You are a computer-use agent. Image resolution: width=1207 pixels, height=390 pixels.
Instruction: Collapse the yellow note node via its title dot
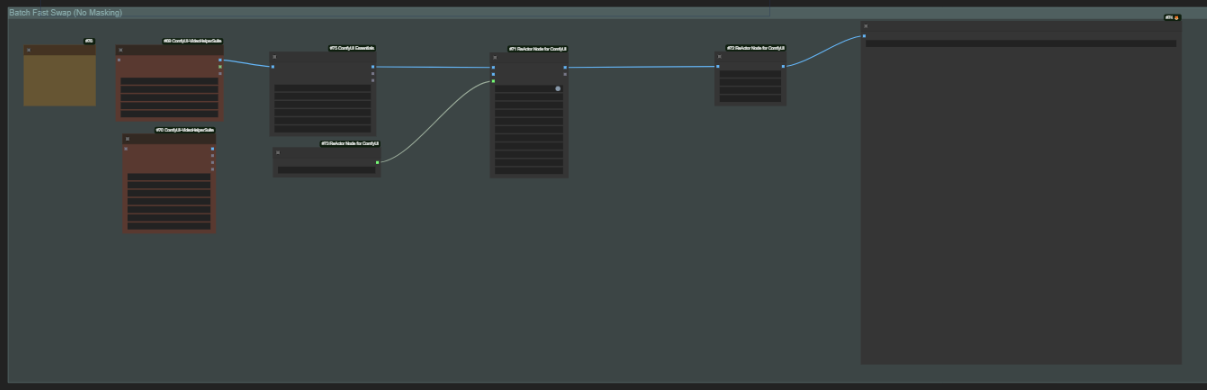[29, 50]
